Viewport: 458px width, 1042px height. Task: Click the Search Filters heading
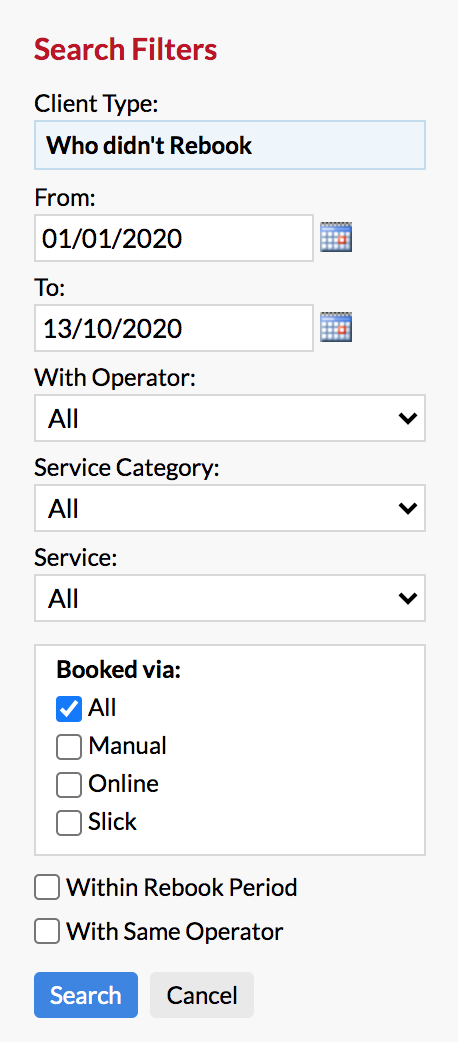click(x=126, y=50)
